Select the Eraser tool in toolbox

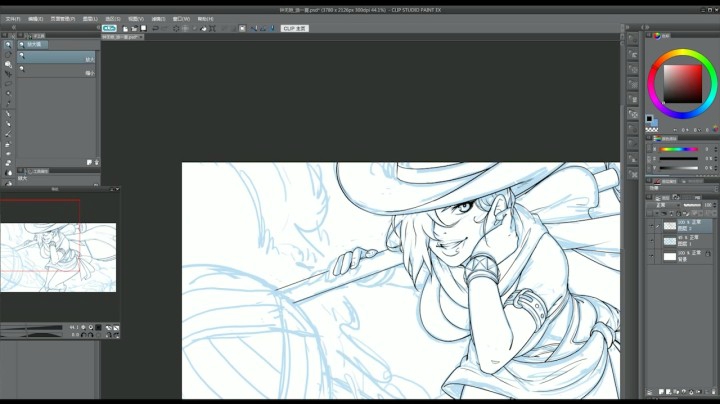click(x=8, y=163)
